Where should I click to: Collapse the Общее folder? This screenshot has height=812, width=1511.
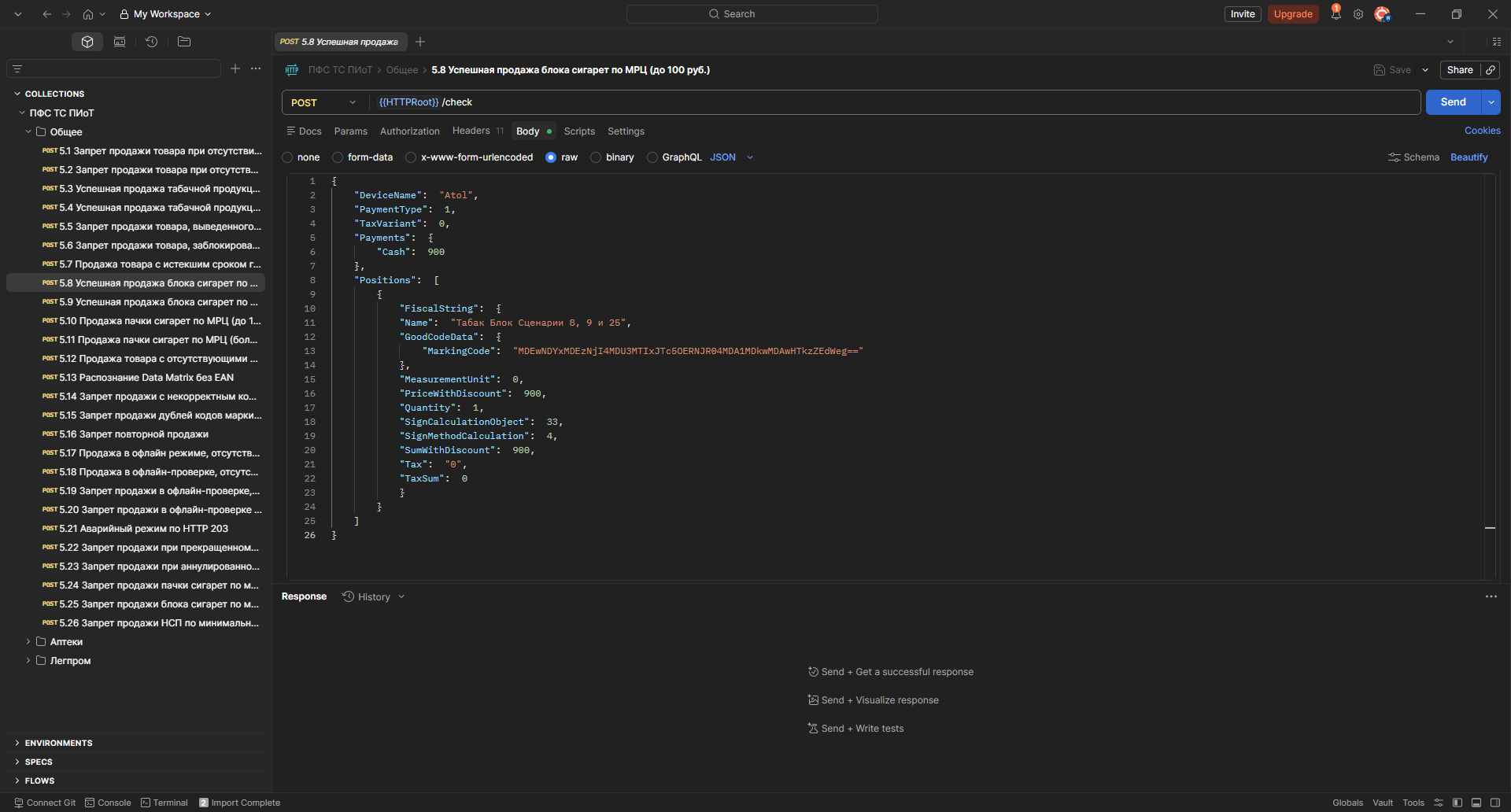[28, 132]
